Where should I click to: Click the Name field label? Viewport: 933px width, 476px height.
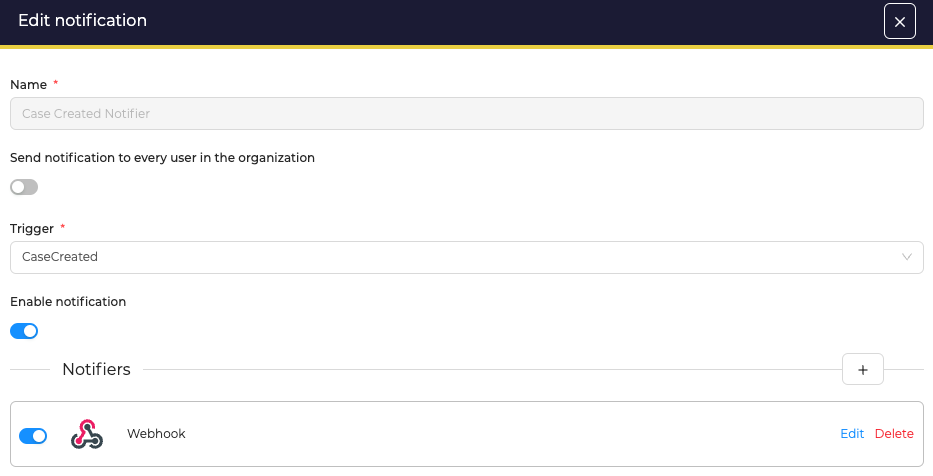pyautogui.click(x=28, y=85)
